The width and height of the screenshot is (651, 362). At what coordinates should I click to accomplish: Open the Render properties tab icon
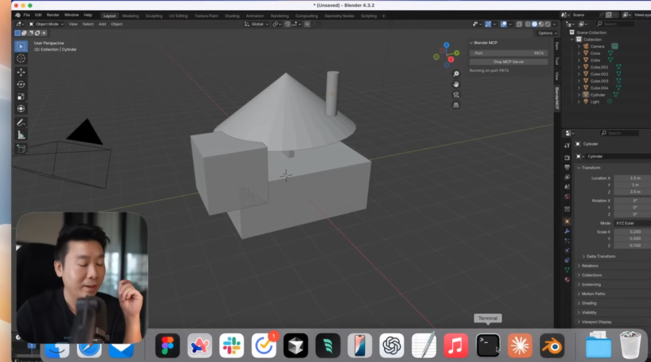(x=567, y=158)
